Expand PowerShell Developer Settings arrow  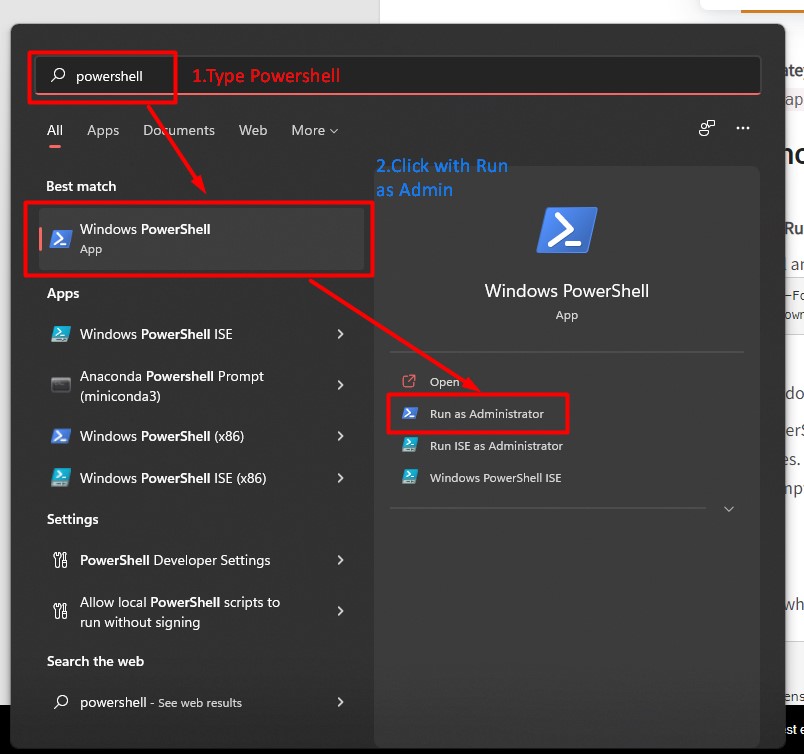pos(340,560)
